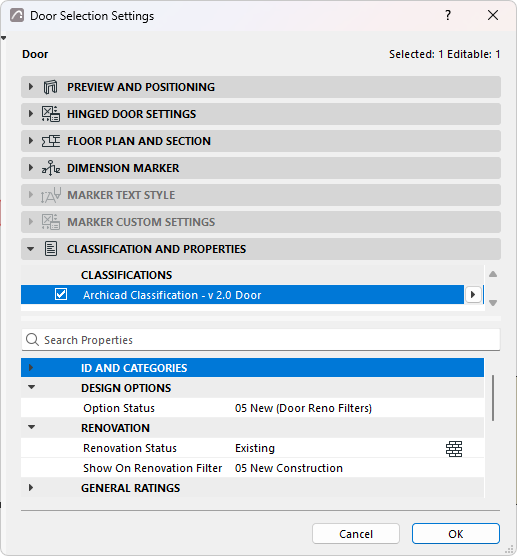Click the magnifier icon in Search Properties
This screenshot has width=517, height=556.
pyautogui.click(x=32, y=340)
